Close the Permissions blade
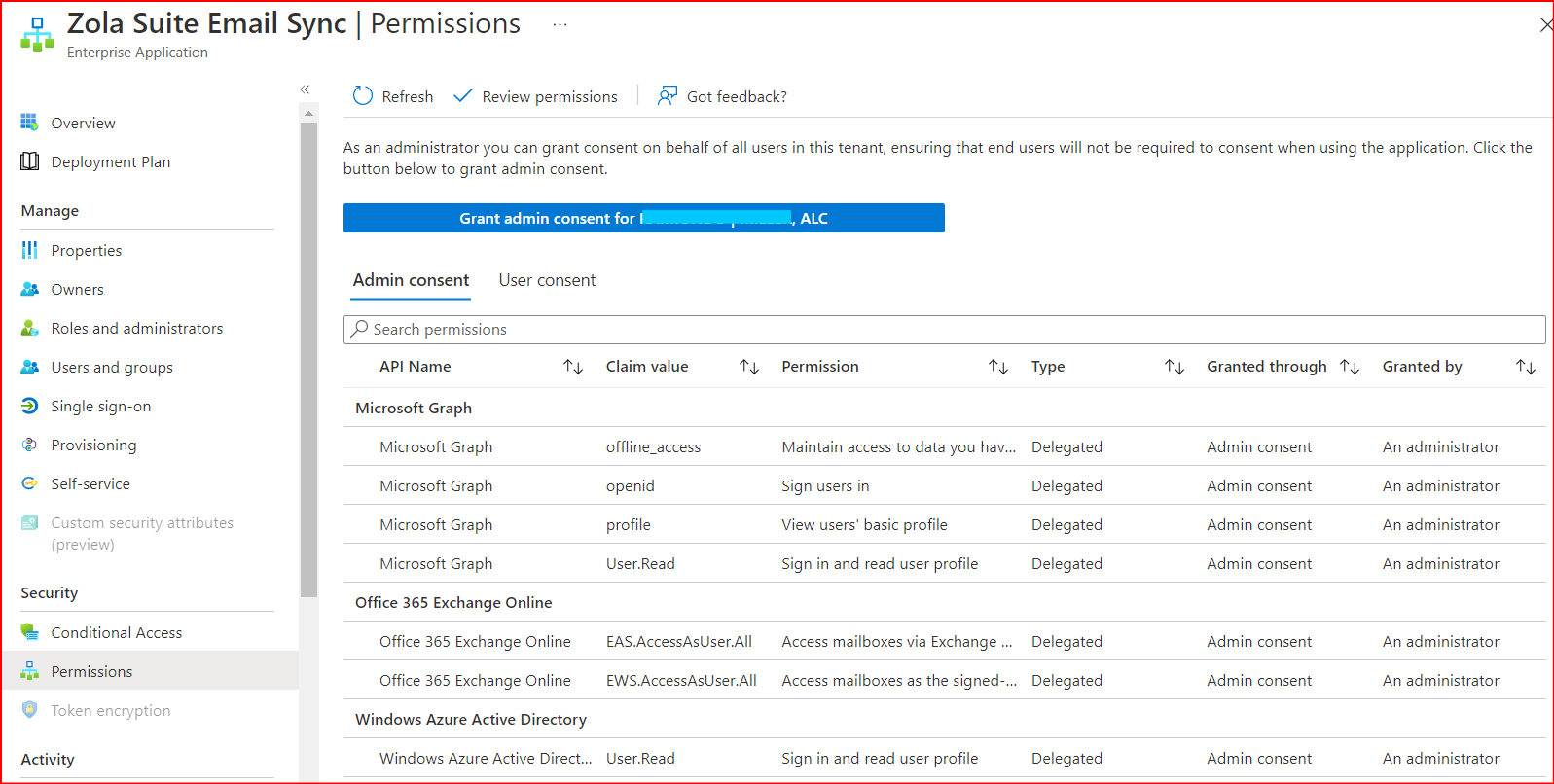This screenshot has width=1554, height=784. (x=1546, y=25)
